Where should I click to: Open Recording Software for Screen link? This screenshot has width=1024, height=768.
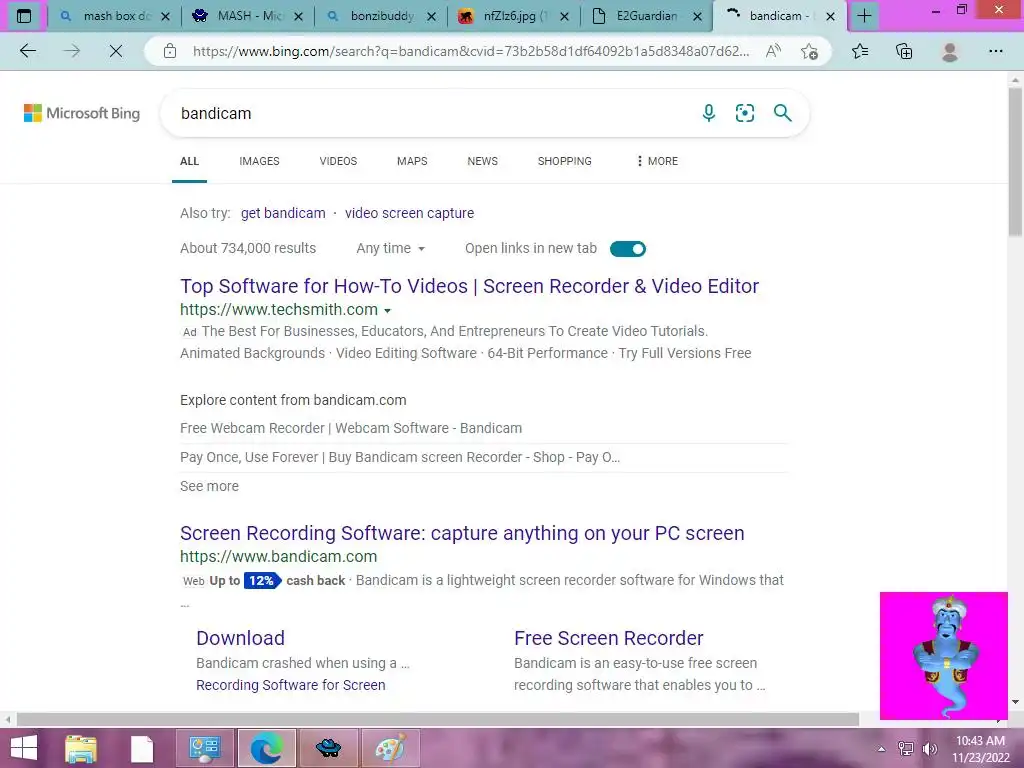tap(291, 684)
